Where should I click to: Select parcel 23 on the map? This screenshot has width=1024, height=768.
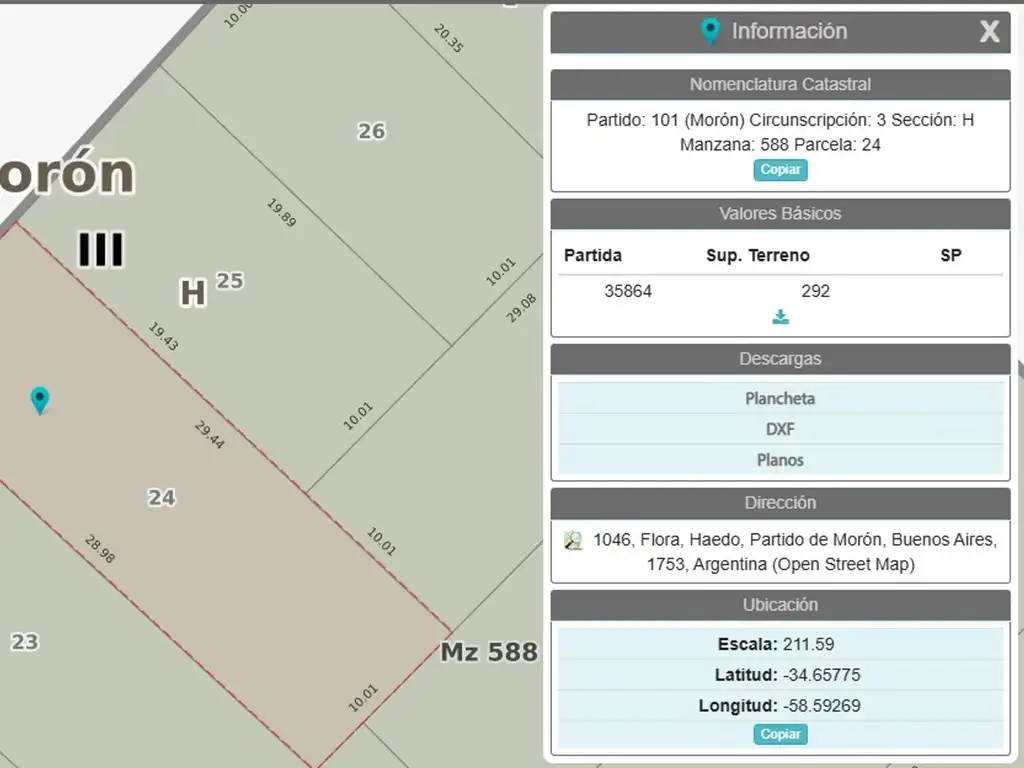25,642
